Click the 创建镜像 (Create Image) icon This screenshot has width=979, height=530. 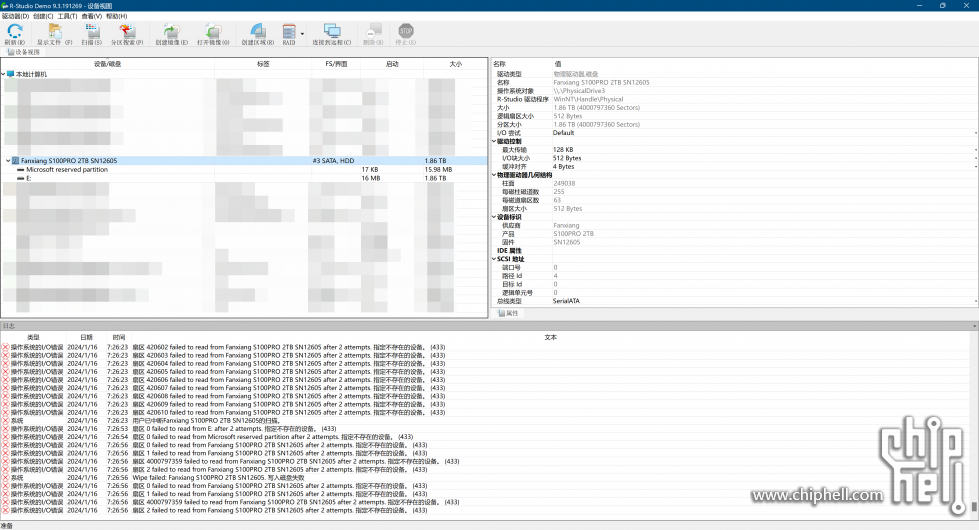(x=171, y=31)
